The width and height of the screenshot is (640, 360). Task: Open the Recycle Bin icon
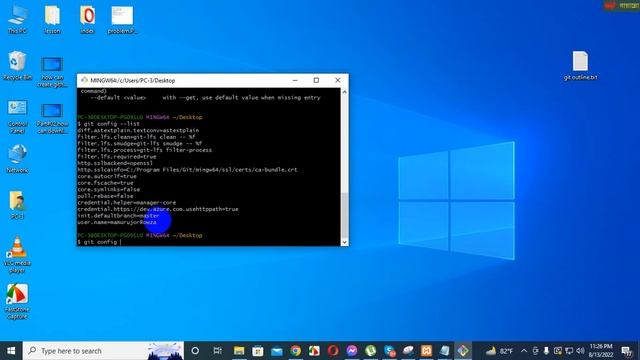(17, 65)
